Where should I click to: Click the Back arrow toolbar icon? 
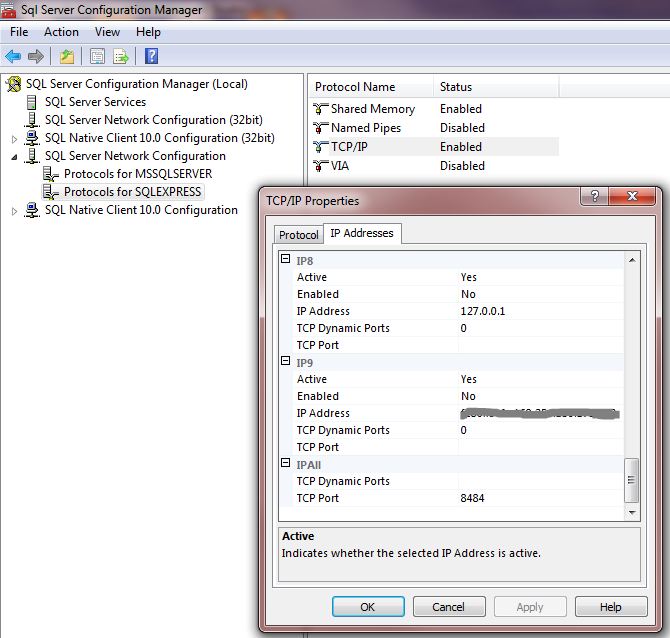coord(13,56)
